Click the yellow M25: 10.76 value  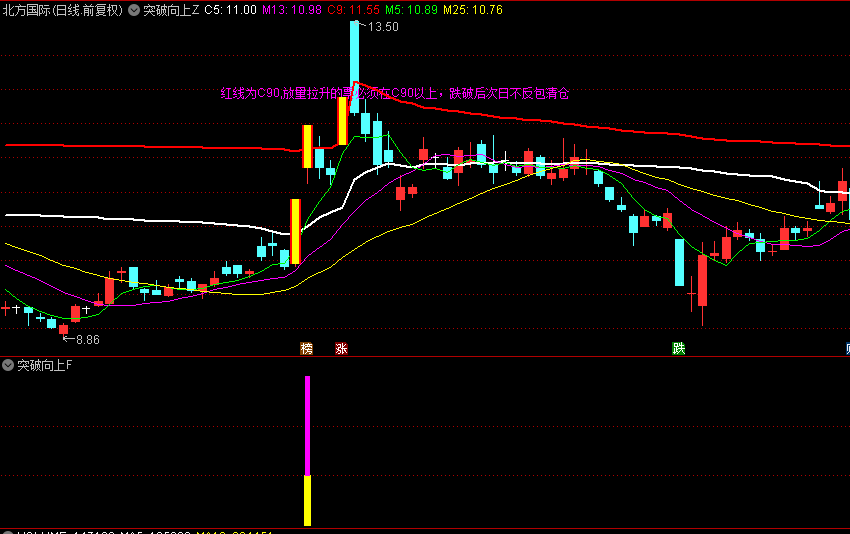point(473,10)
